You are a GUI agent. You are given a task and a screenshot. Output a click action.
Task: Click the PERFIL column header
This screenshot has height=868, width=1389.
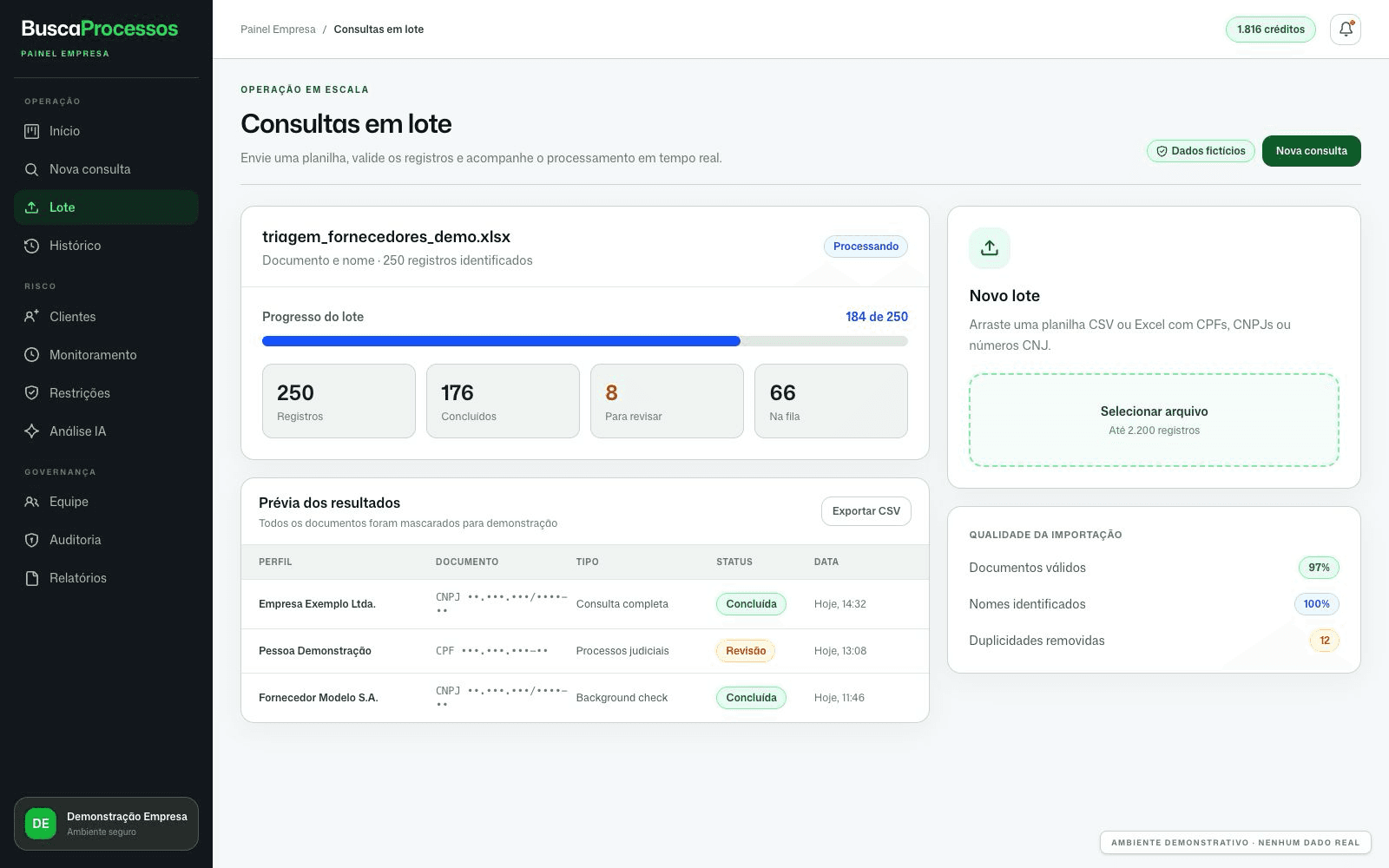pyautogui.click(x=275, y=562)
